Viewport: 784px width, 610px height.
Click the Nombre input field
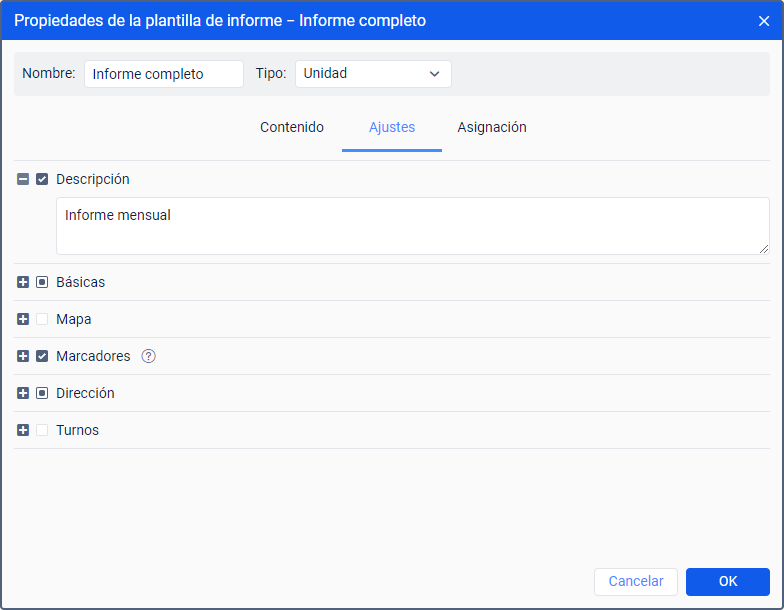(x=164, y=74)
